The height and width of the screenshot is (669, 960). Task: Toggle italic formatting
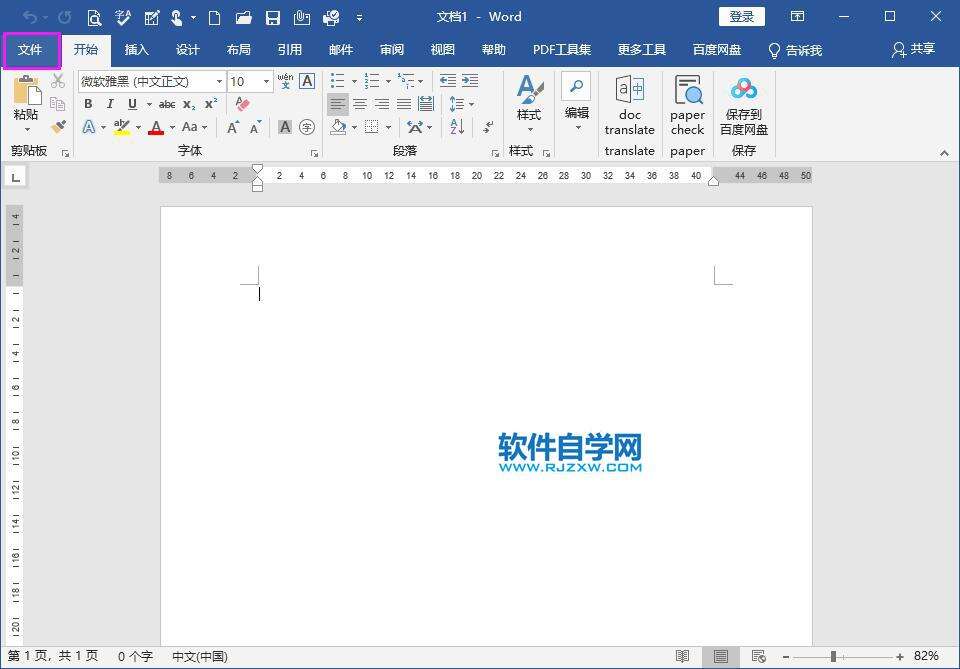tap(110, 104)
